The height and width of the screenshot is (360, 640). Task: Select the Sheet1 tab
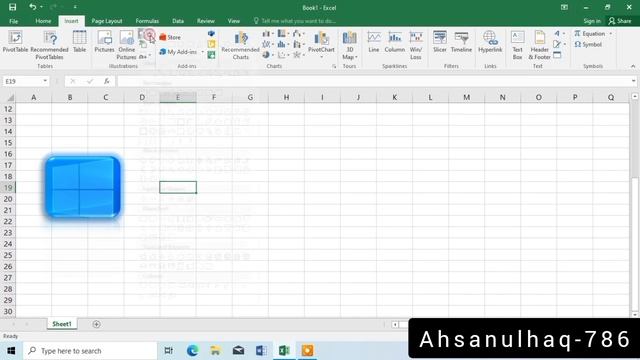pyautogui.click(x=62, y=324)
